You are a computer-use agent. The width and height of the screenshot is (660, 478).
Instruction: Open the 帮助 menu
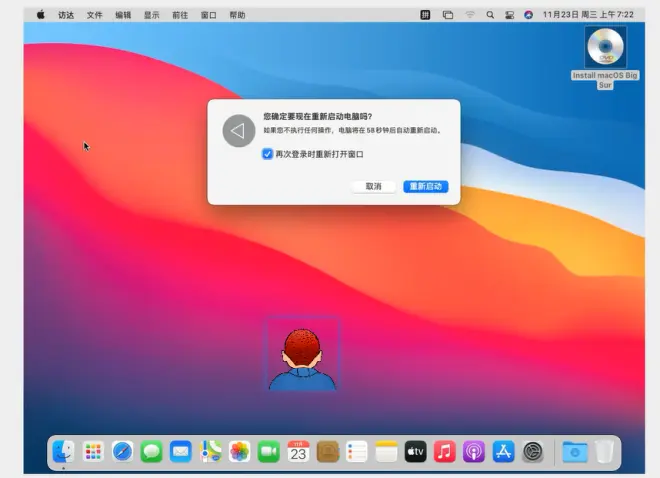237,15
